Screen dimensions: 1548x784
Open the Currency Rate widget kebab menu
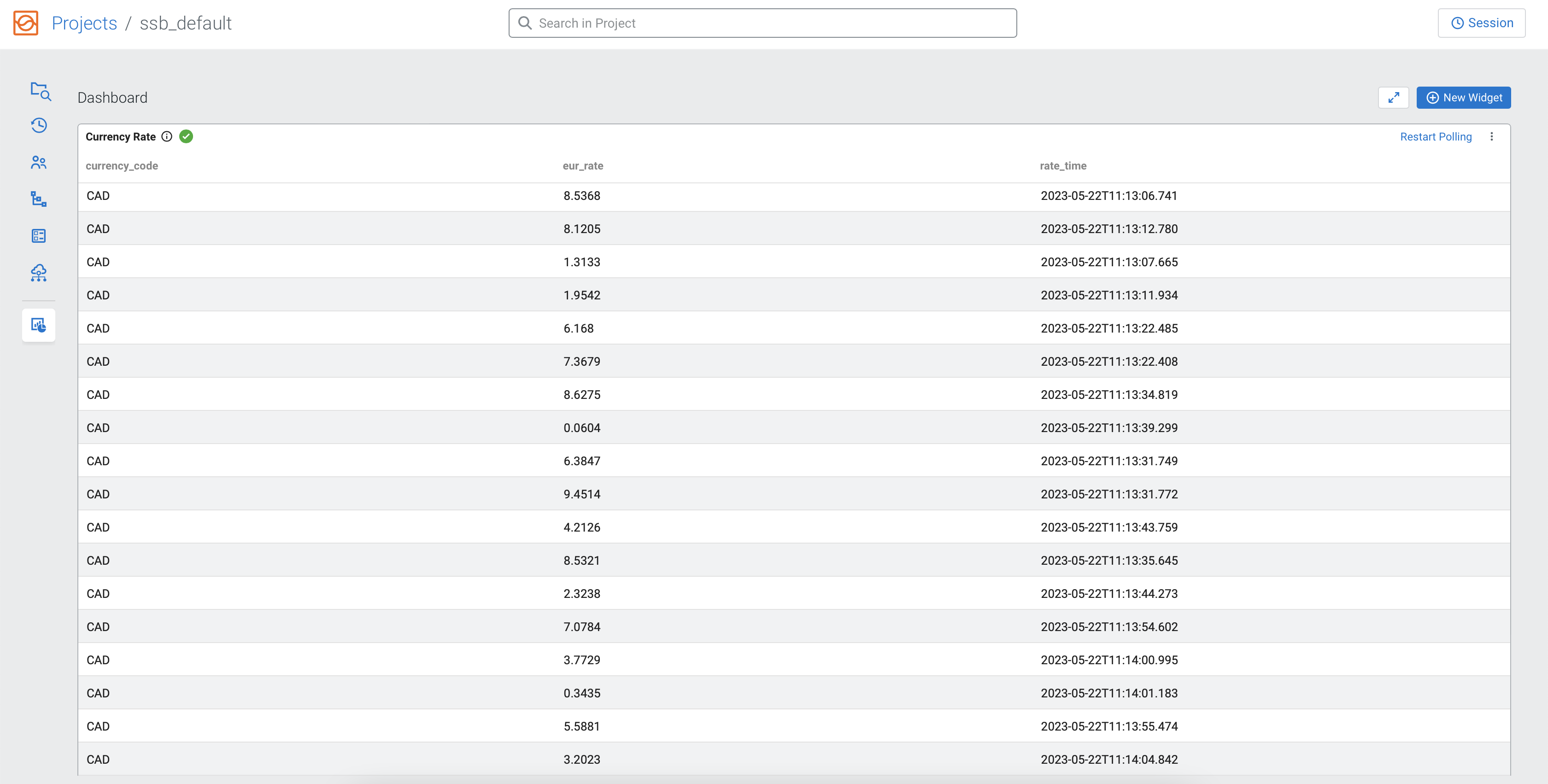pos(1491,136)
